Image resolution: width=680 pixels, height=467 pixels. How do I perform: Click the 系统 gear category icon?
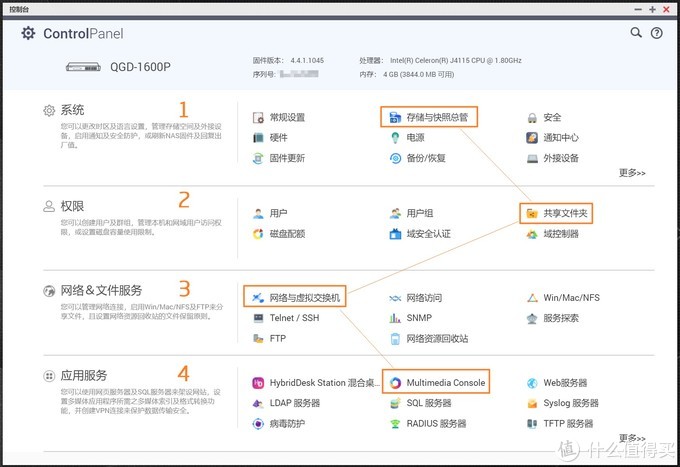(49, 111)
